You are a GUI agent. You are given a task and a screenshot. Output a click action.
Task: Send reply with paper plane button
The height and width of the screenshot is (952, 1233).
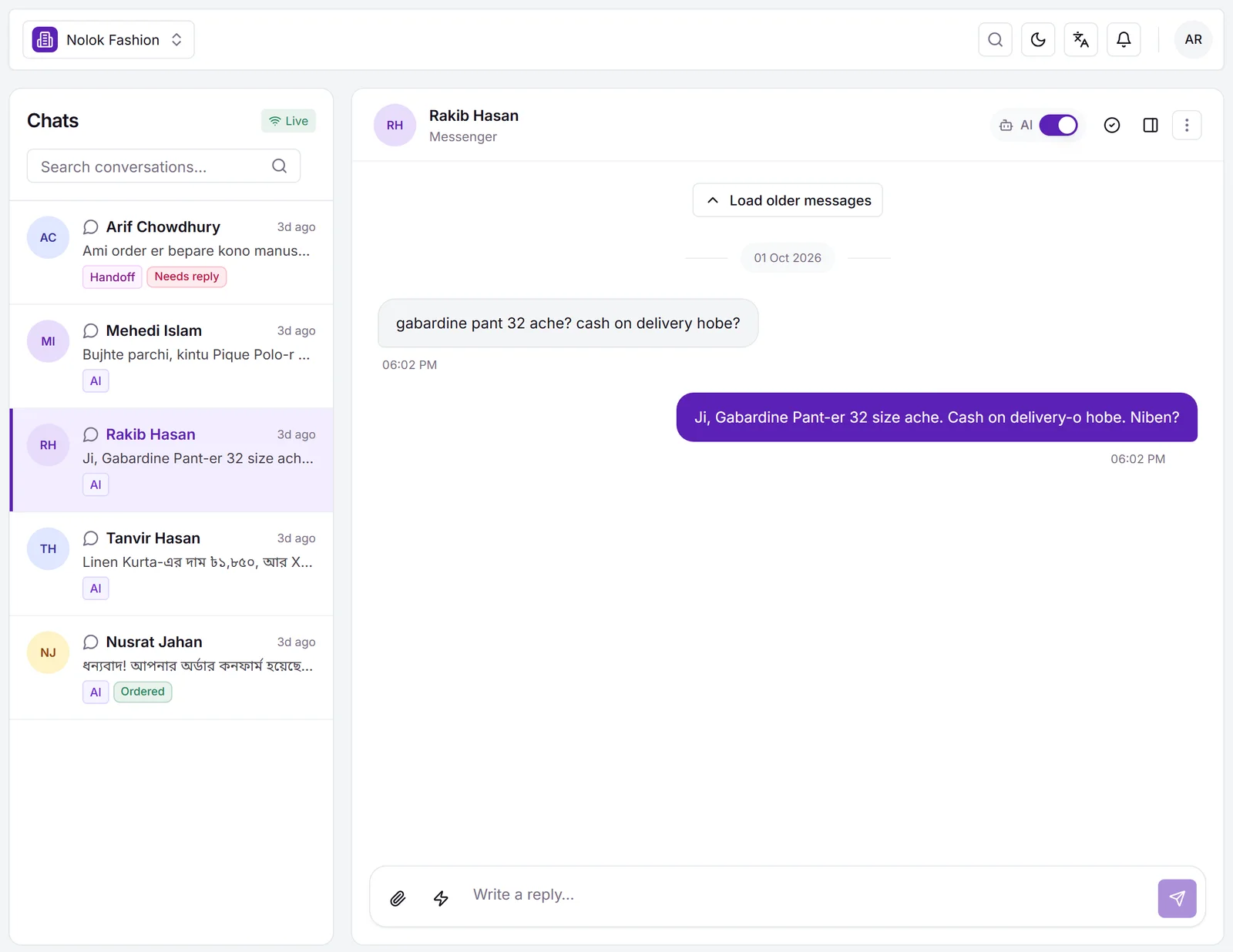click(x=1177, y=898)
